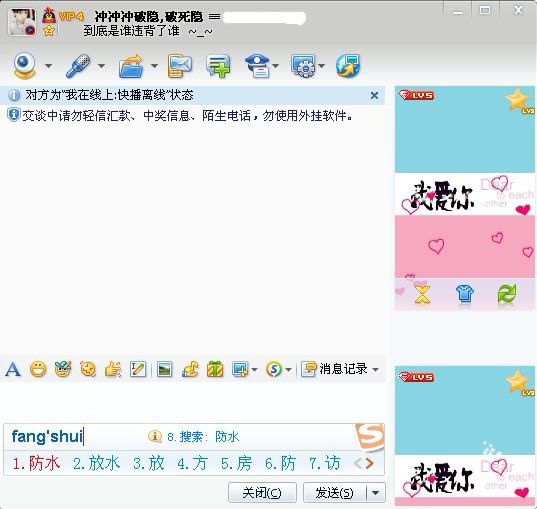Viewport: 537px width, 509px height.
Task: Click the 发送(S) send button
Action: 335,493
